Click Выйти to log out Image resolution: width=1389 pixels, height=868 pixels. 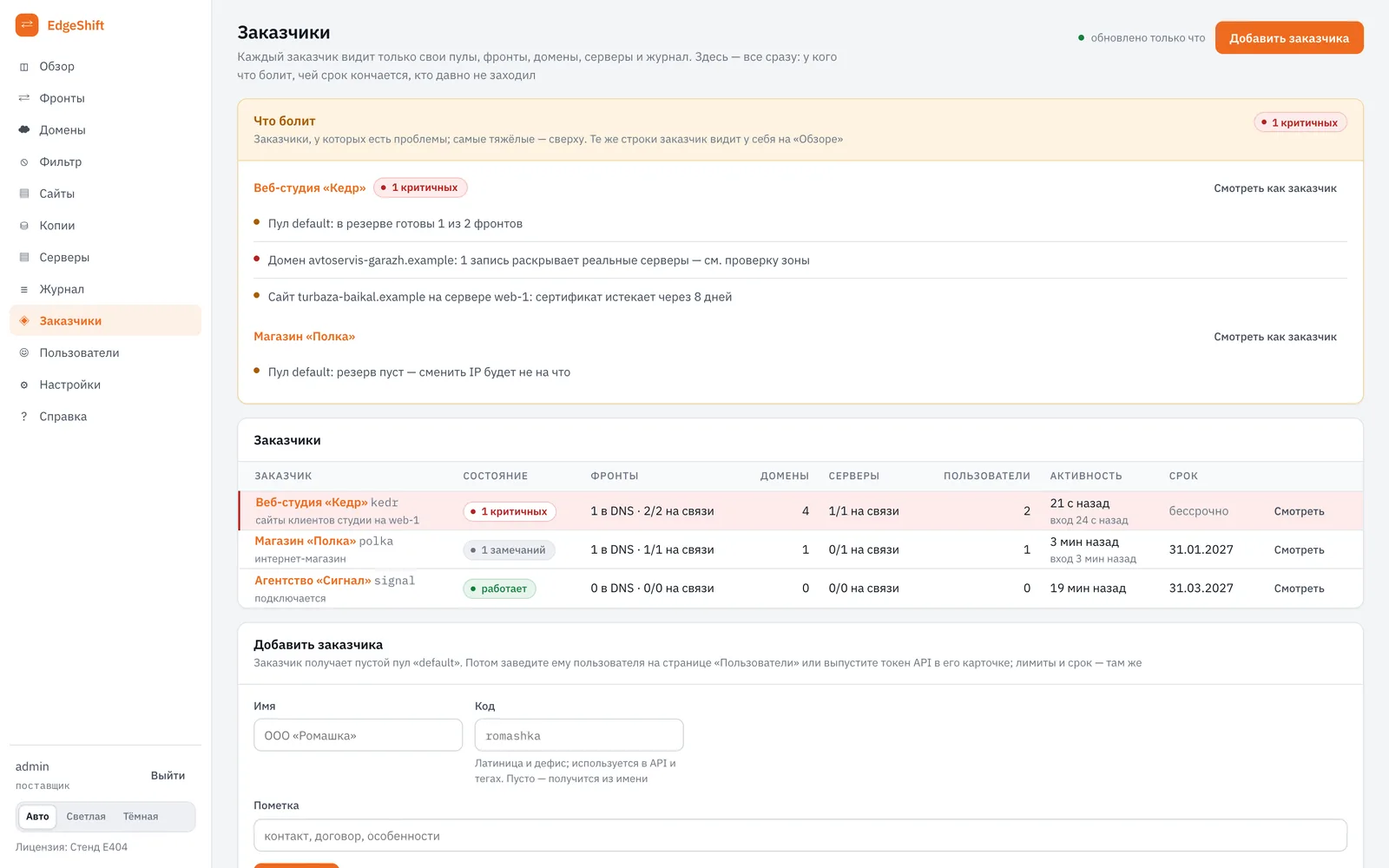coord(168,775)
